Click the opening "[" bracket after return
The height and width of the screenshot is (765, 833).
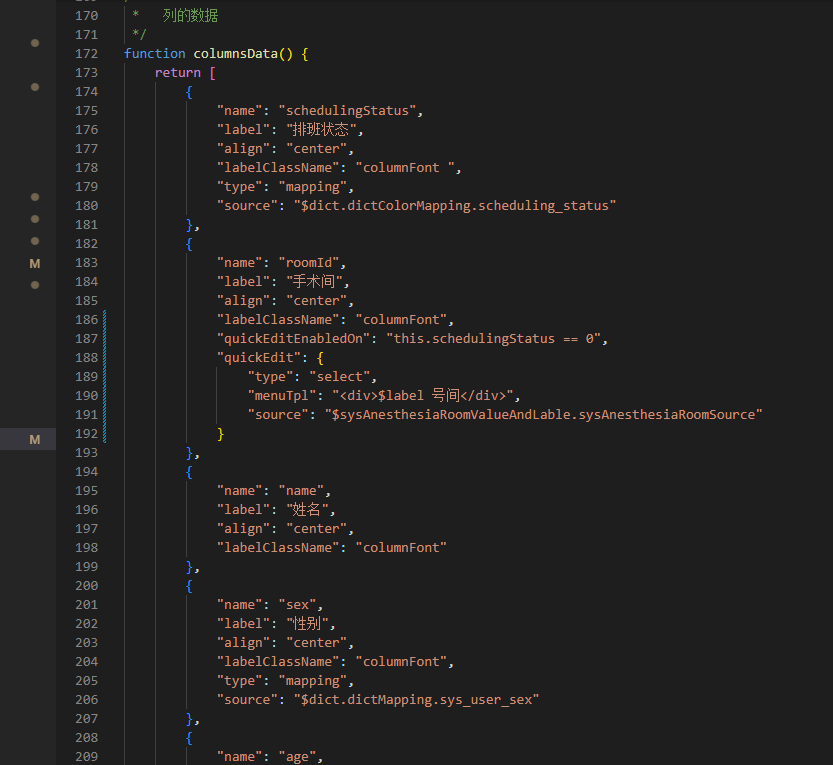[212, 73]
